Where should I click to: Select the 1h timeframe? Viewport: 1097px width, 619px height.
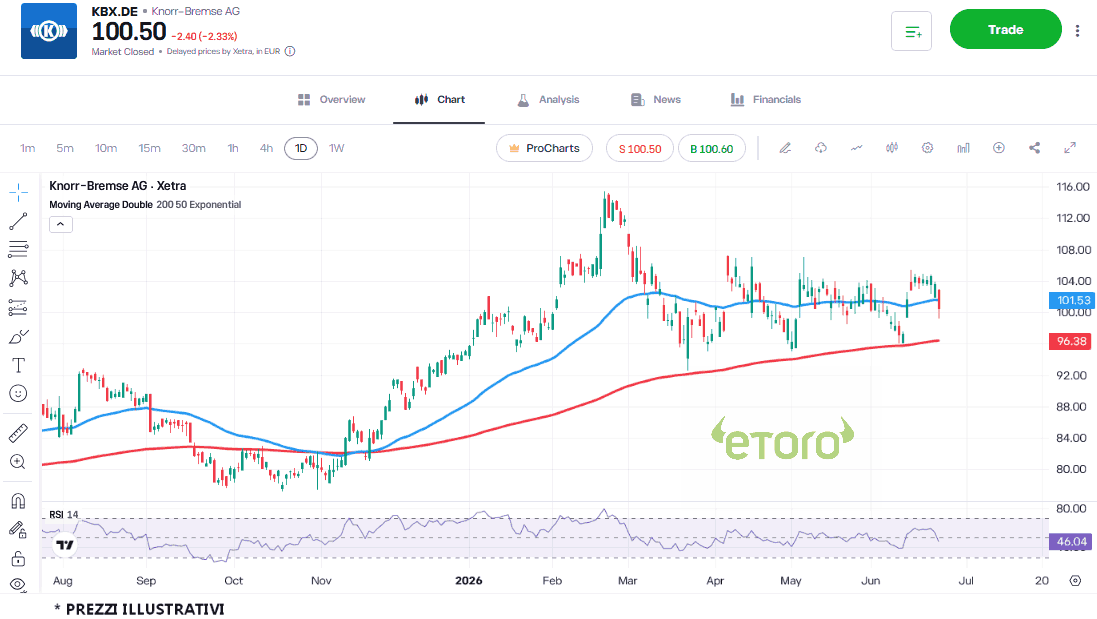coord(233,148)
